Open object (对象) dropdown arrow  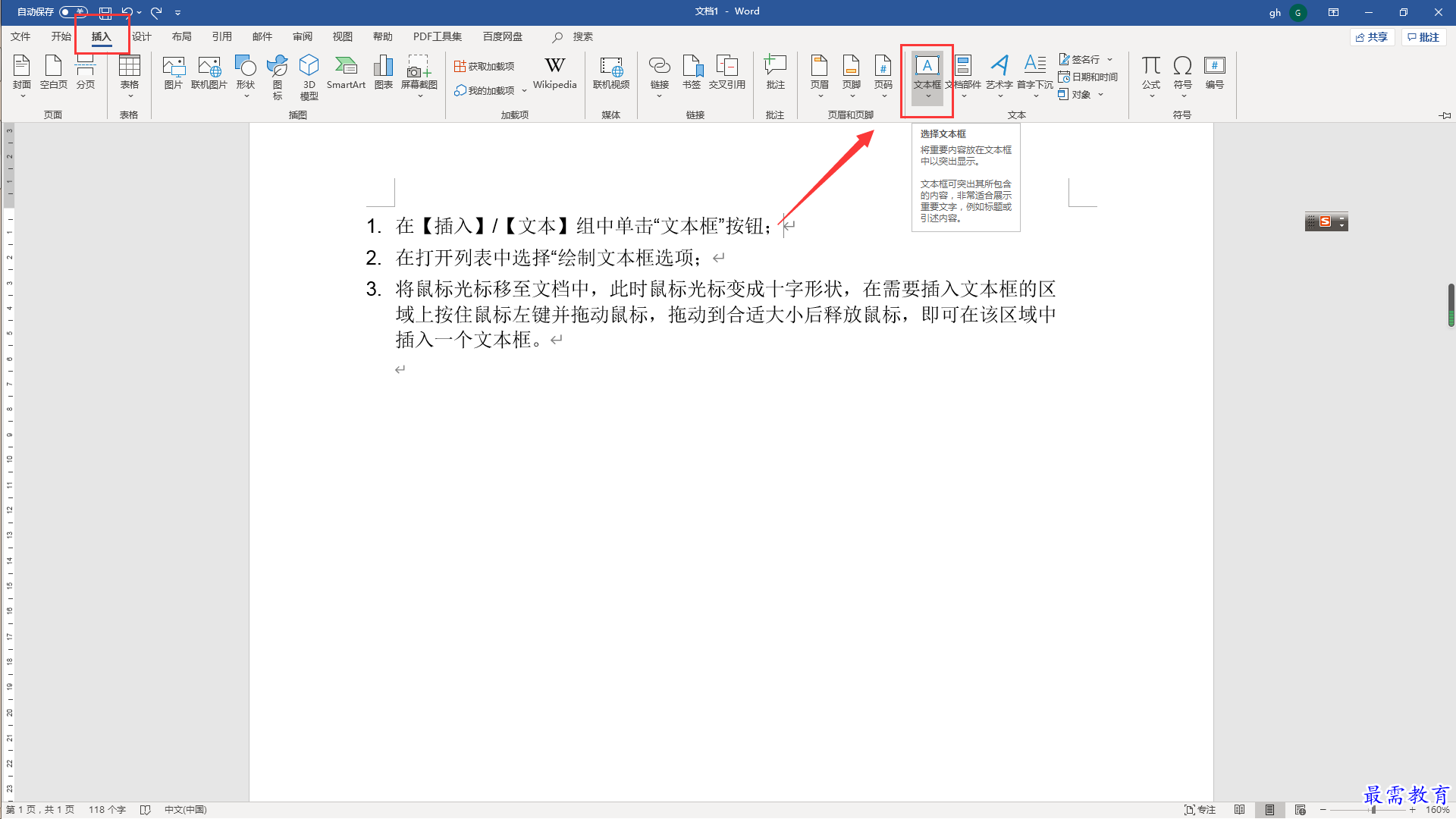pyautogui.click(x=1100, y=95)
